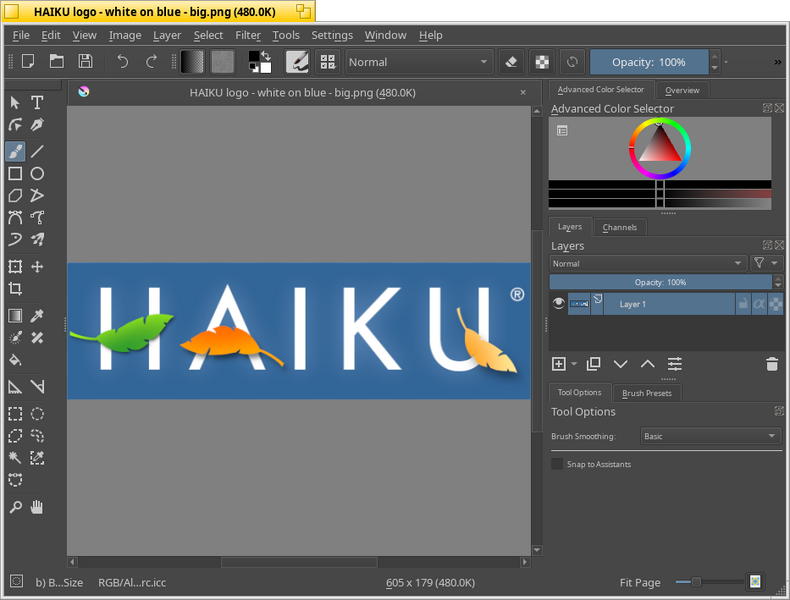Click the toolbar Opacity 100% slider

(x=649, y=62)
